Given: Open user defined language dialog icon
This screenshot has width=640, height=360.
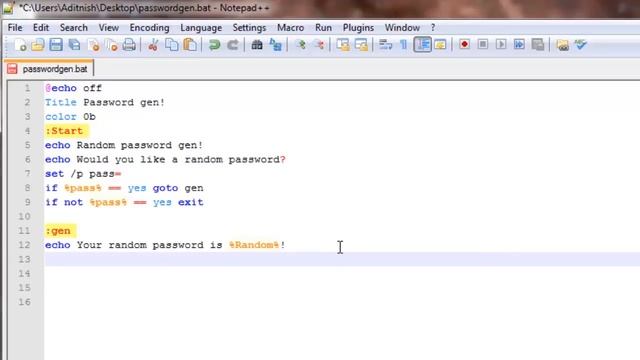Looking at the screenshot, I should point(440,45).
